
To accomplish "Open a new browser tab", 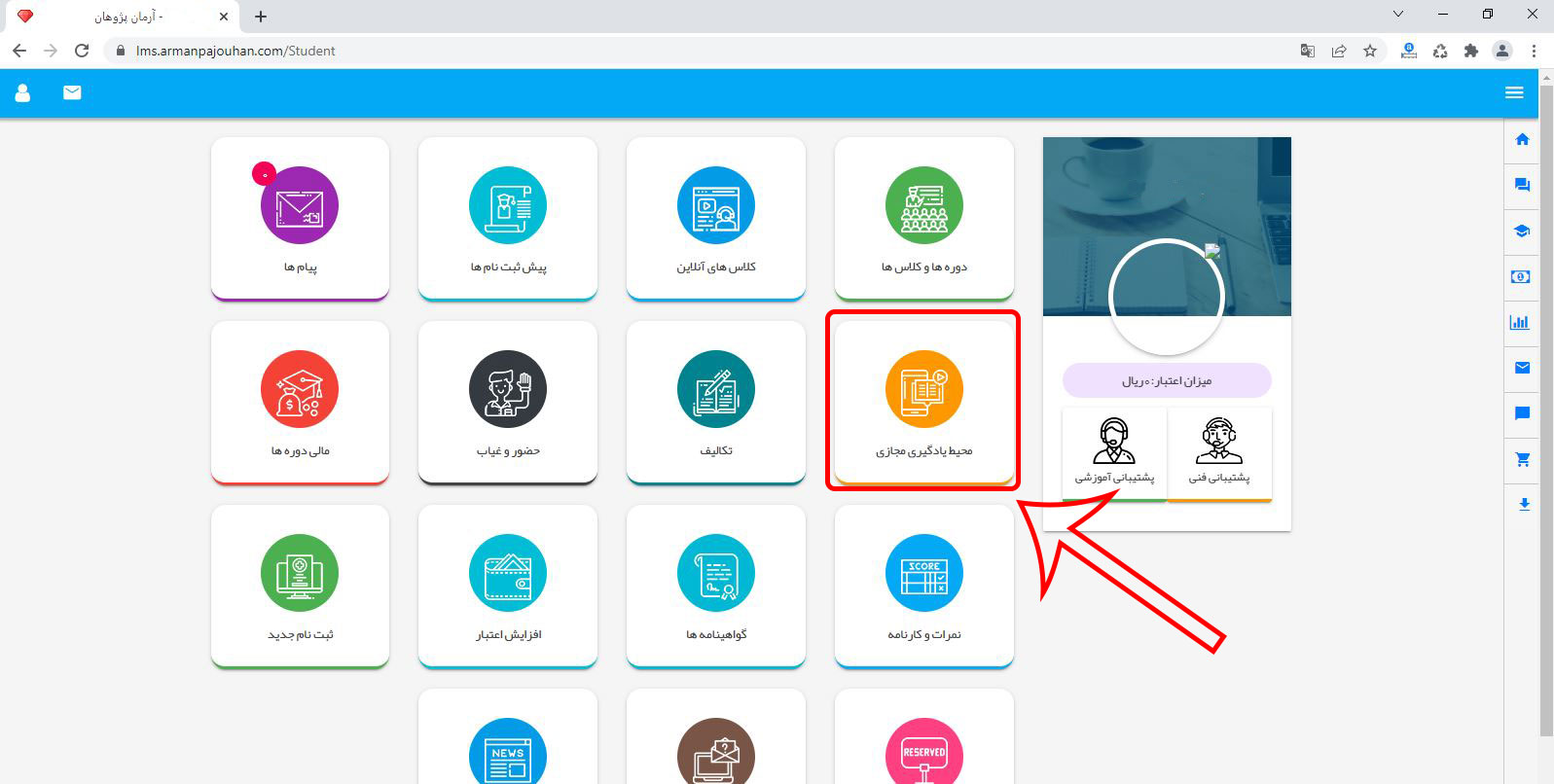I will coord(261,17).
